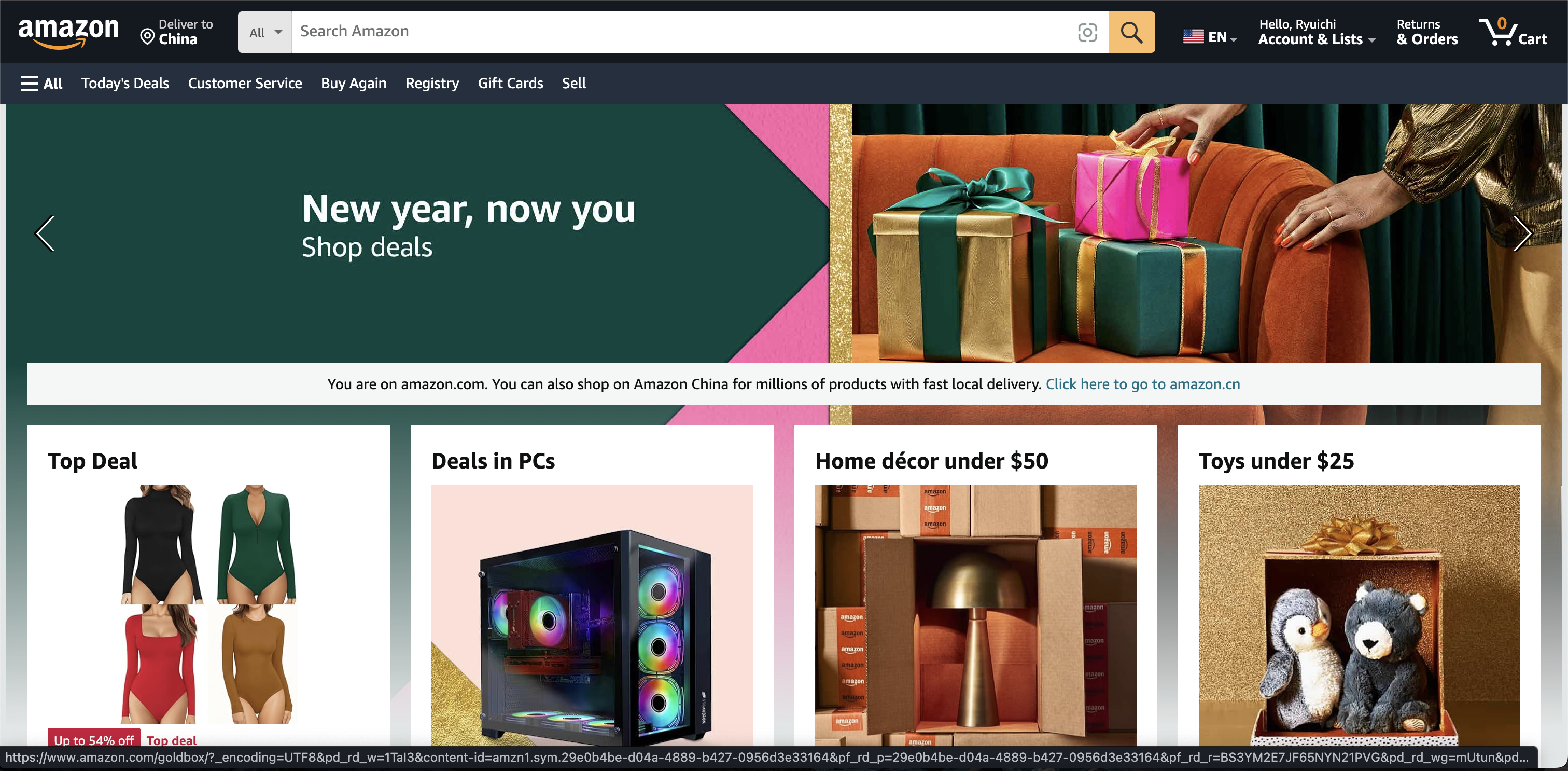Open the gaming PC image under Deals in PCs
The width and height of the screenshot is (1568, 771).
[592, 616]
